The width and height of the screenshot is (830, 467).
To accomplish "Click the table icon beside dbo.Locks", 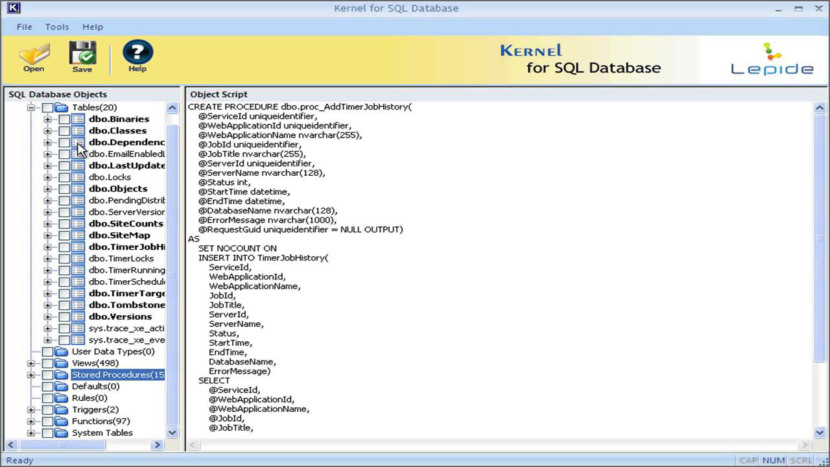I will click(x=78, y=177).
